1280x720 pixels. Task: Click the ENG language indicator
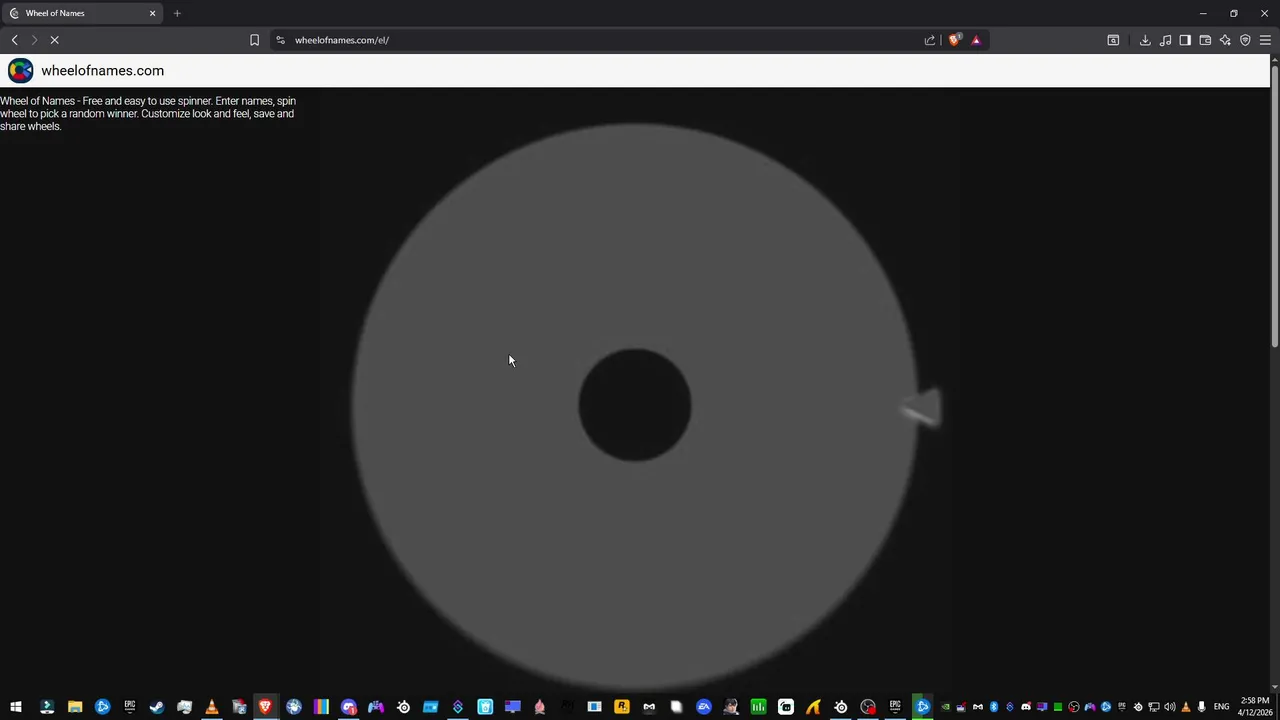pos(1221,707)
